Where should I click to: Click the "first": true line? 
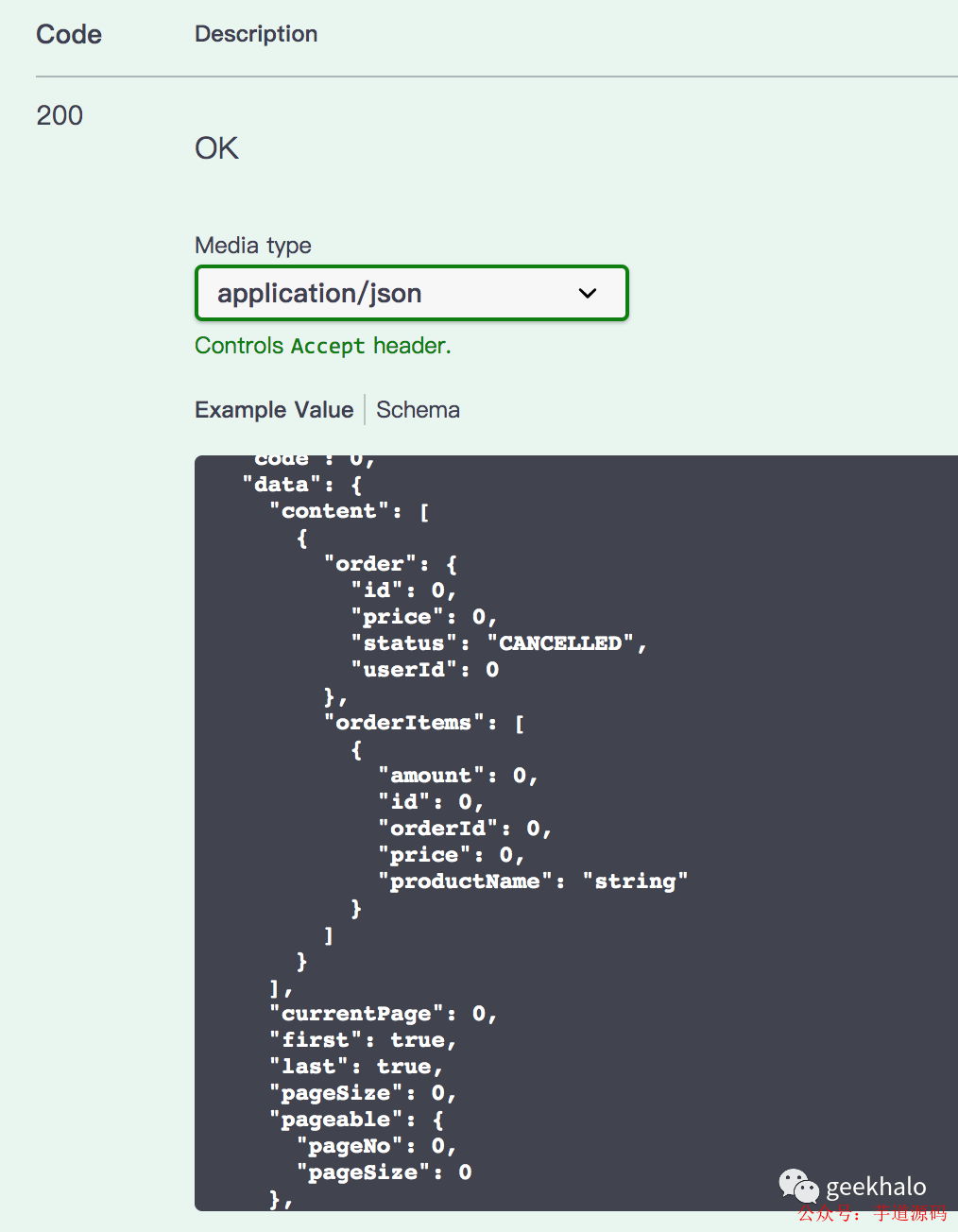pos(363,1040)
